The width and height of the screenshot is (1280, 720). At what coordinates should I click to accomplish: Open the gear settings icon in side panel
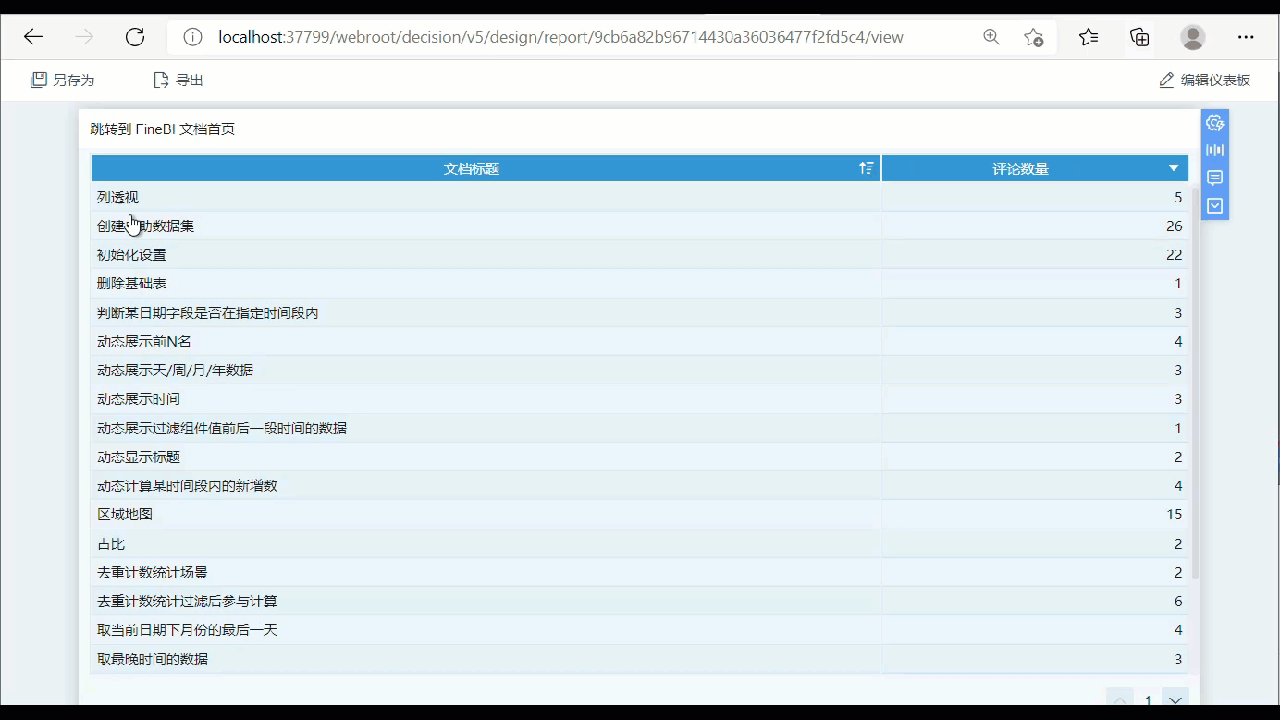coord(1215,123)
